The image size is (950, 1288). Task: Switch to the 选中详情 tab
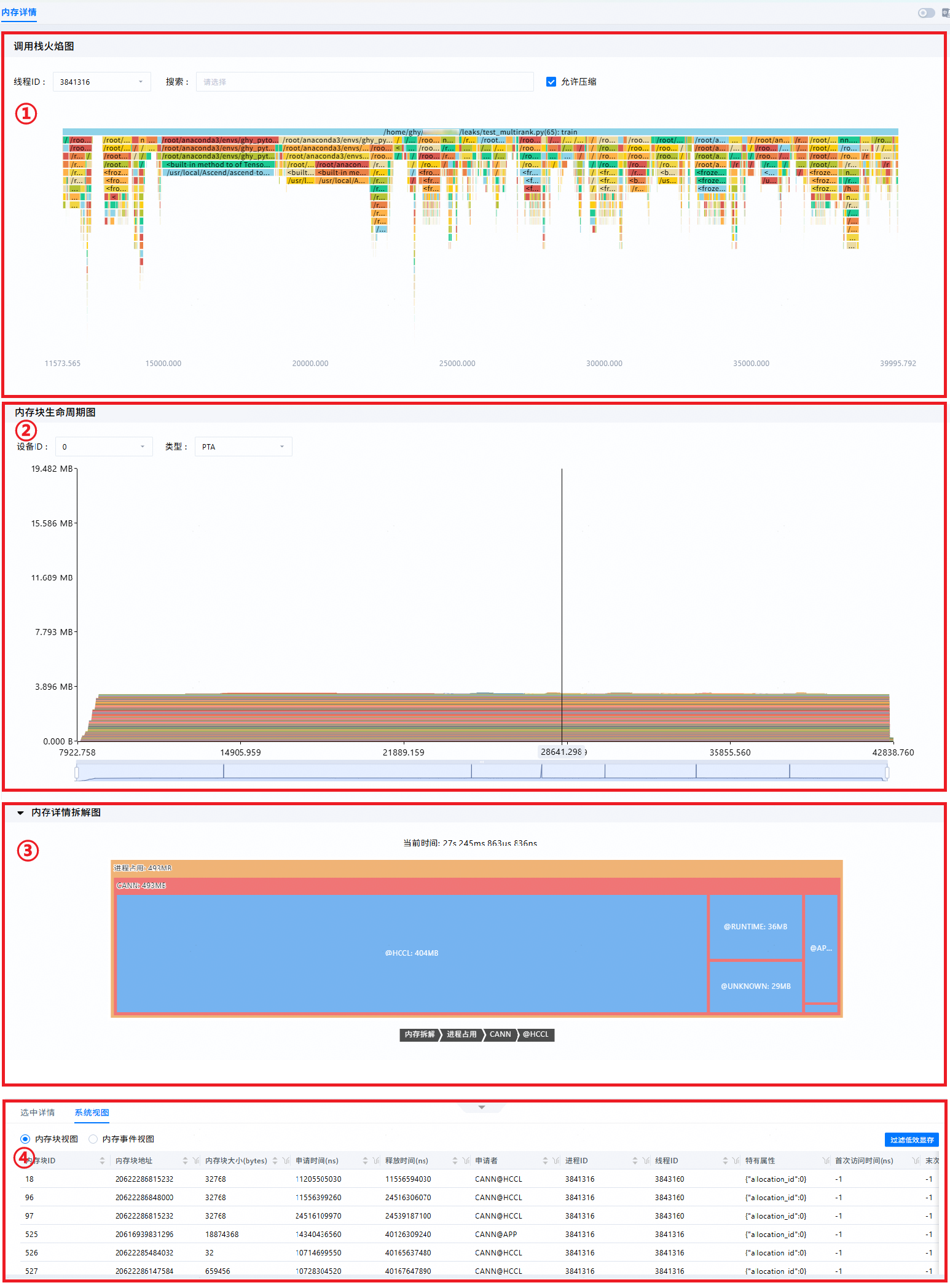(x=37, y=1112)
